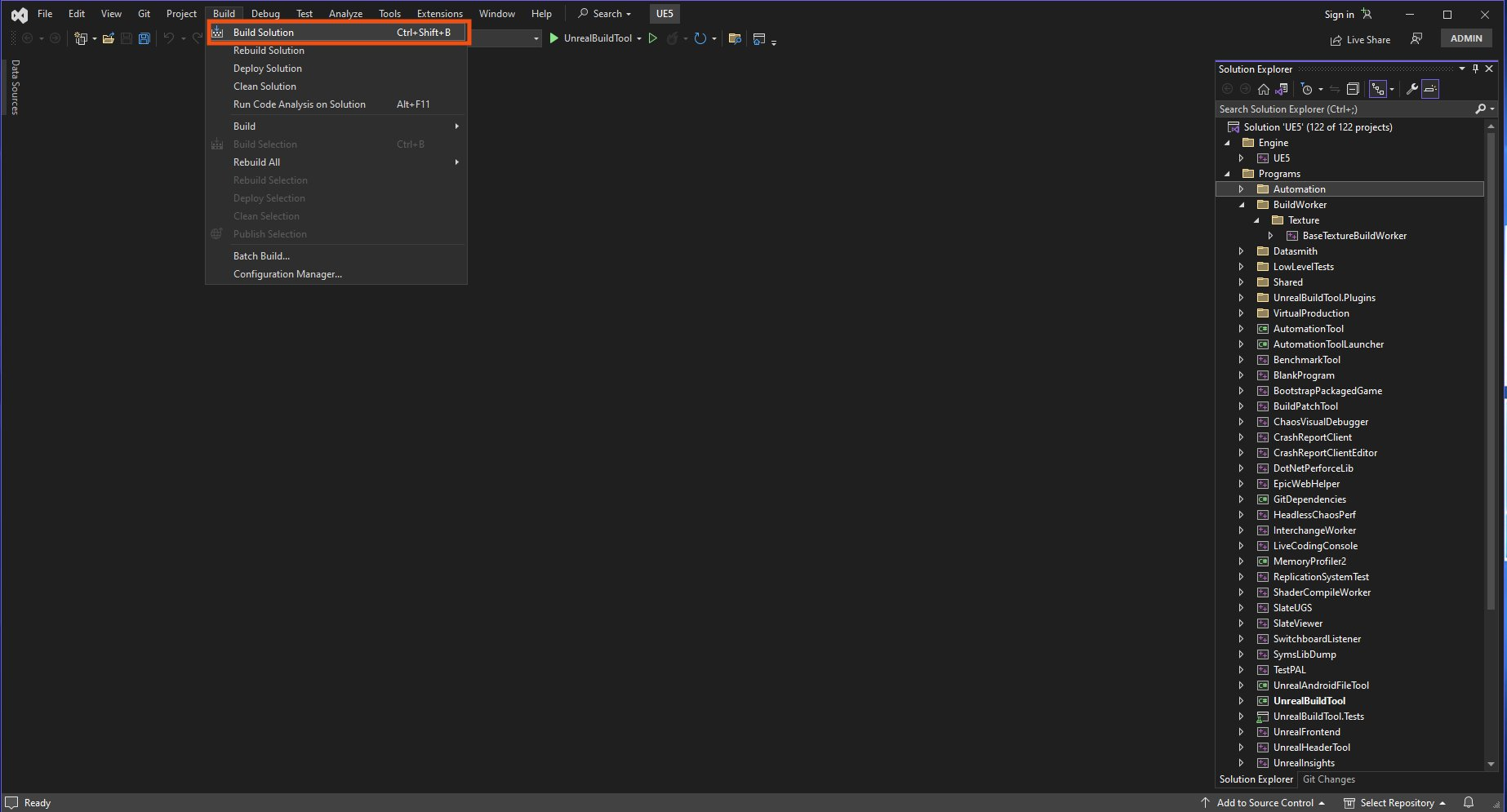
Task: Collapse the Programs folder
Action: click(1227, 174)
